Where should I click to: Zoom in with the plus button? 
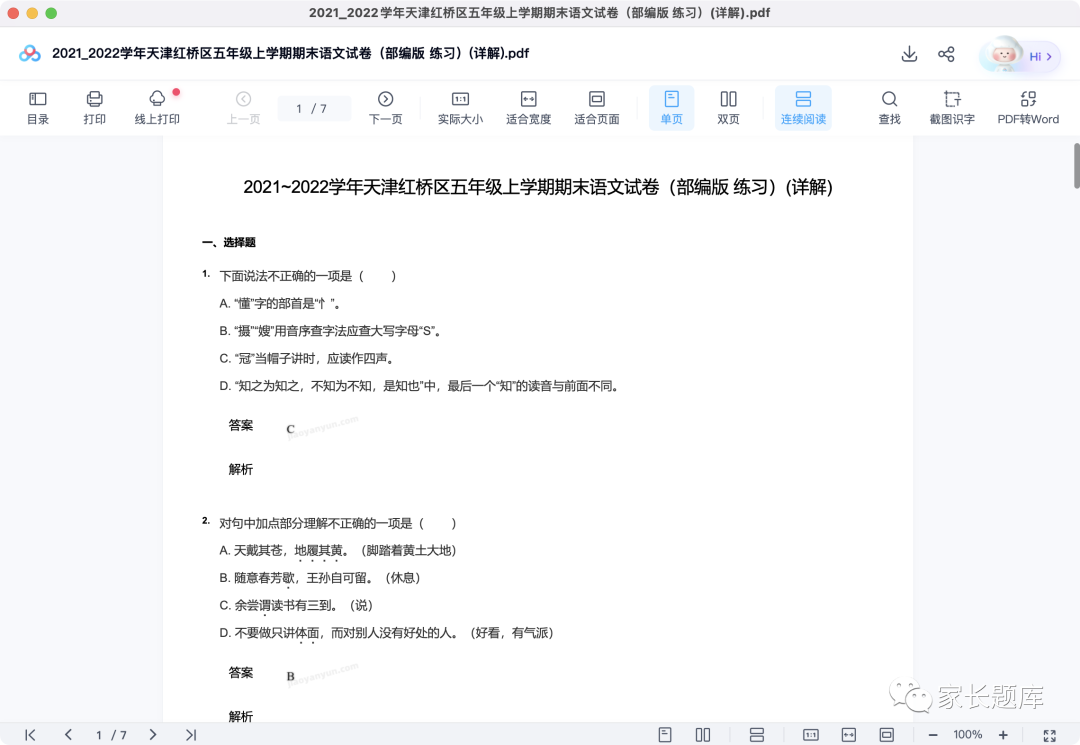(1003, 735)
